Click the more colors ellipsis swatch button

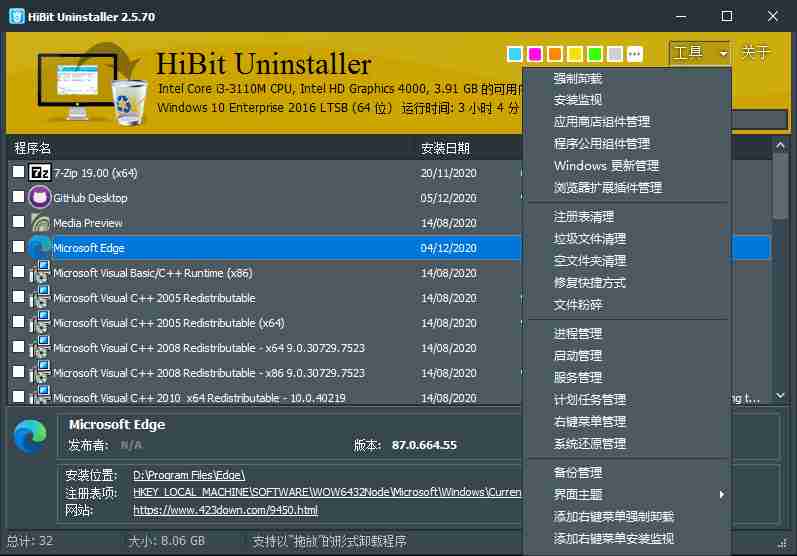pos(634,54)
